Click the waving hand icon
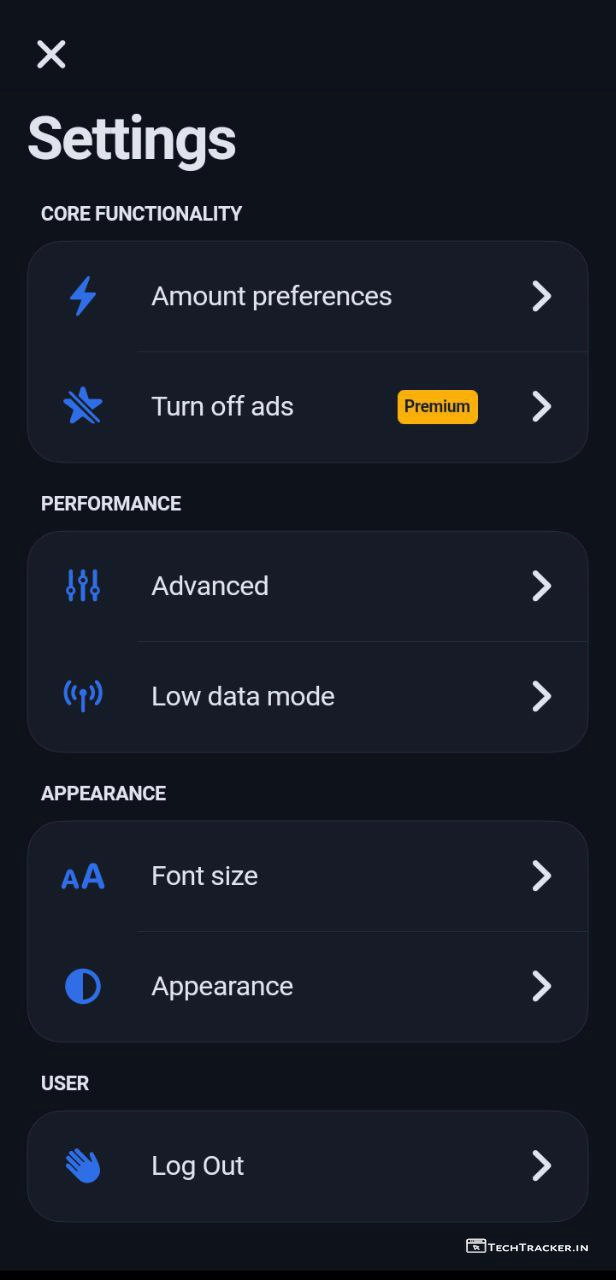Viewport: 616px width, 1280px height. click(83, 1166)
